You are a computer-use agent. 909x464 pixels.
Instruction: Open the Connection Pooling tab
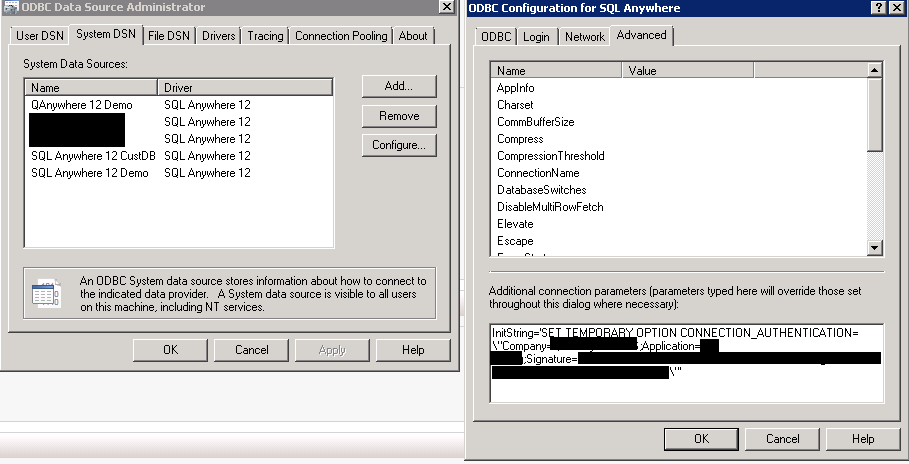point(341,35)
